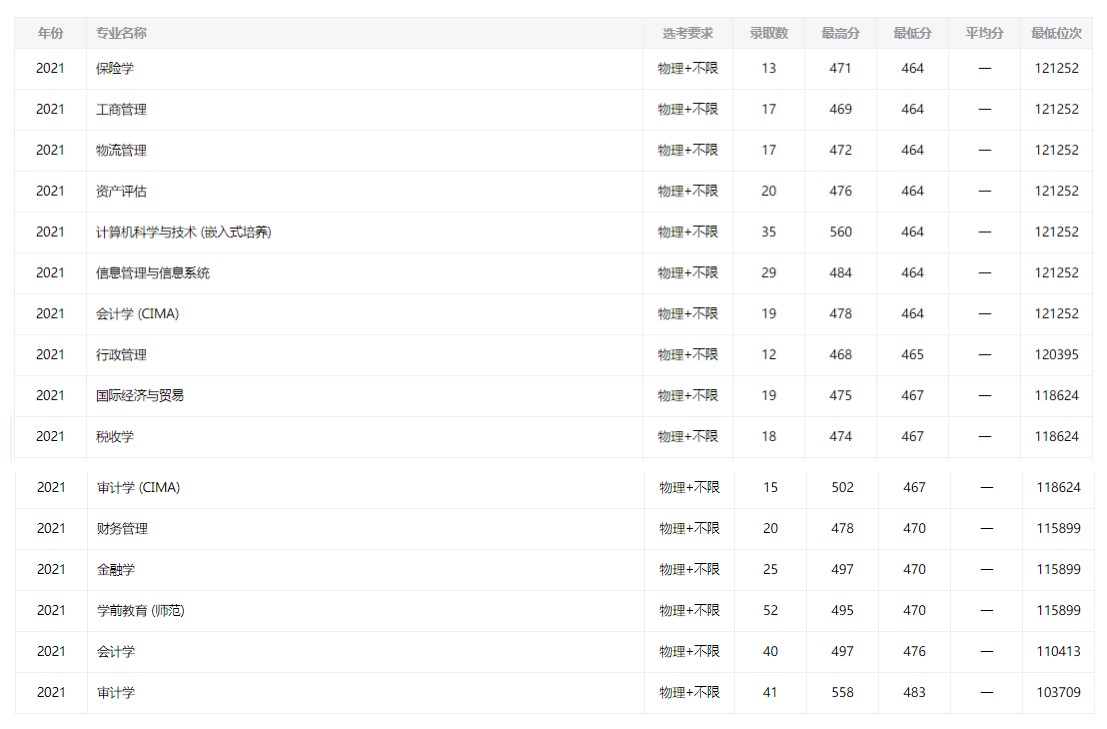Viewport: 1107px width, 729px height.
Task: Click the highest score cell 560
Action: pyautogui.click(x=840, y=232)
